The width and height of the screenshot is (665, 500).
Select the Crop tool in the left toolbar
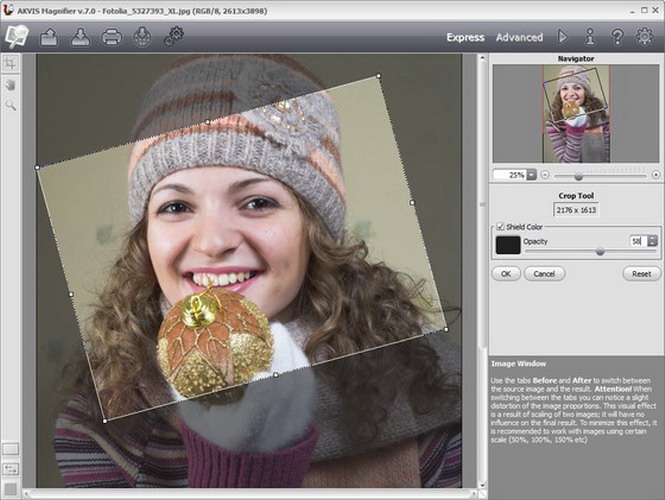[x=10, y=64]
